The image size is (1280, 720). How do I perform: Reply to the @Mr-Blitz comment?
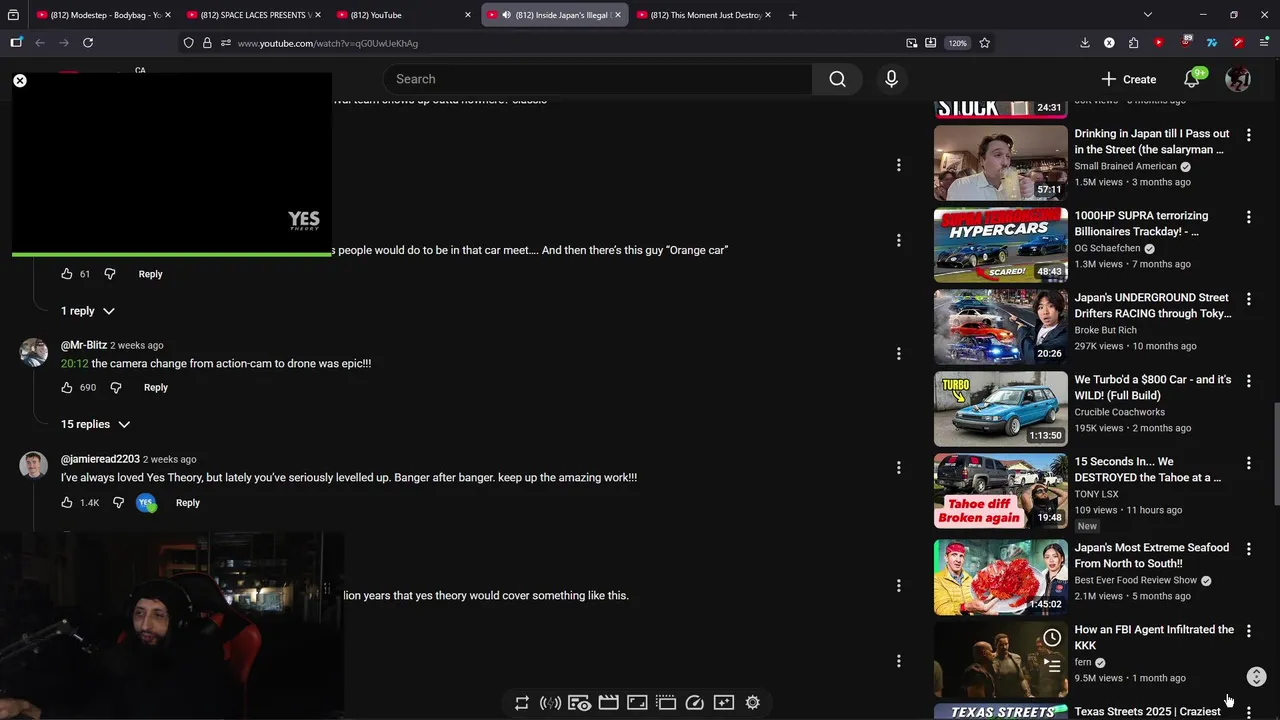click(156, 387)
